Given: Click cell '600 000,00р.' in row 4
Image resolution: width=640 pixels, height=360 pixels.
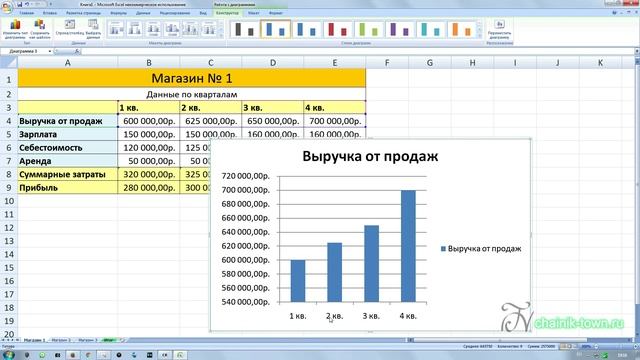Looking at the screenshot, I should (149, 121).
